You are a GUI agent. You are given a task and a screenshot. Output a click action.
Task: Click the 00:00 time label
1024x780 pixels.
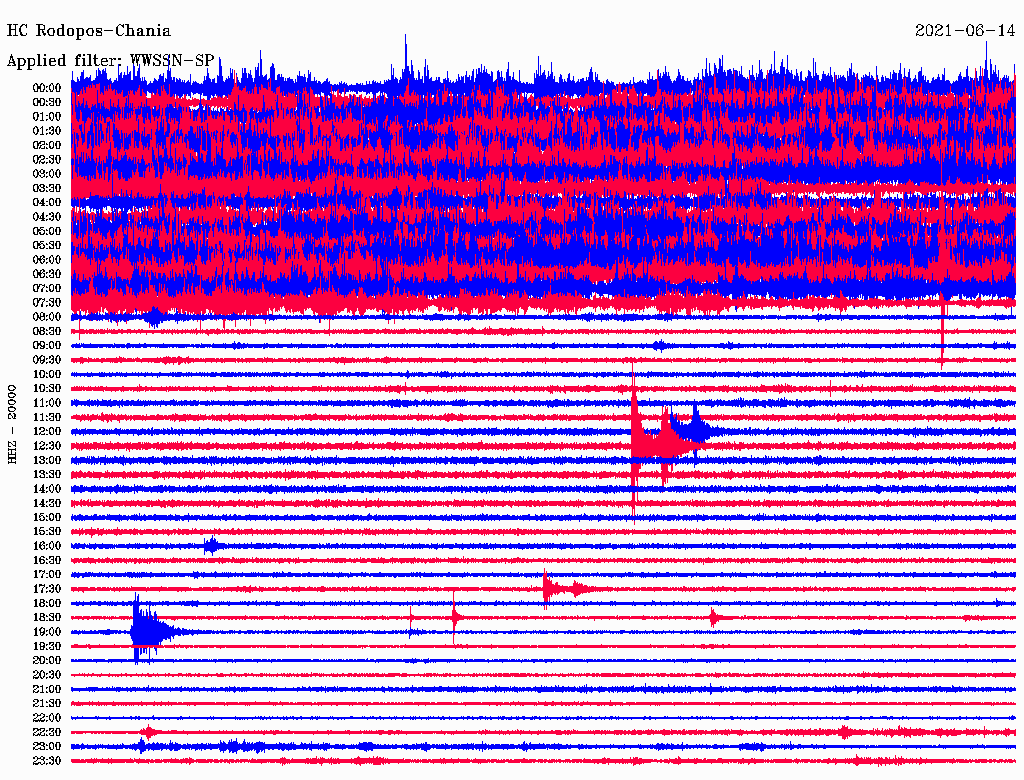47,88
